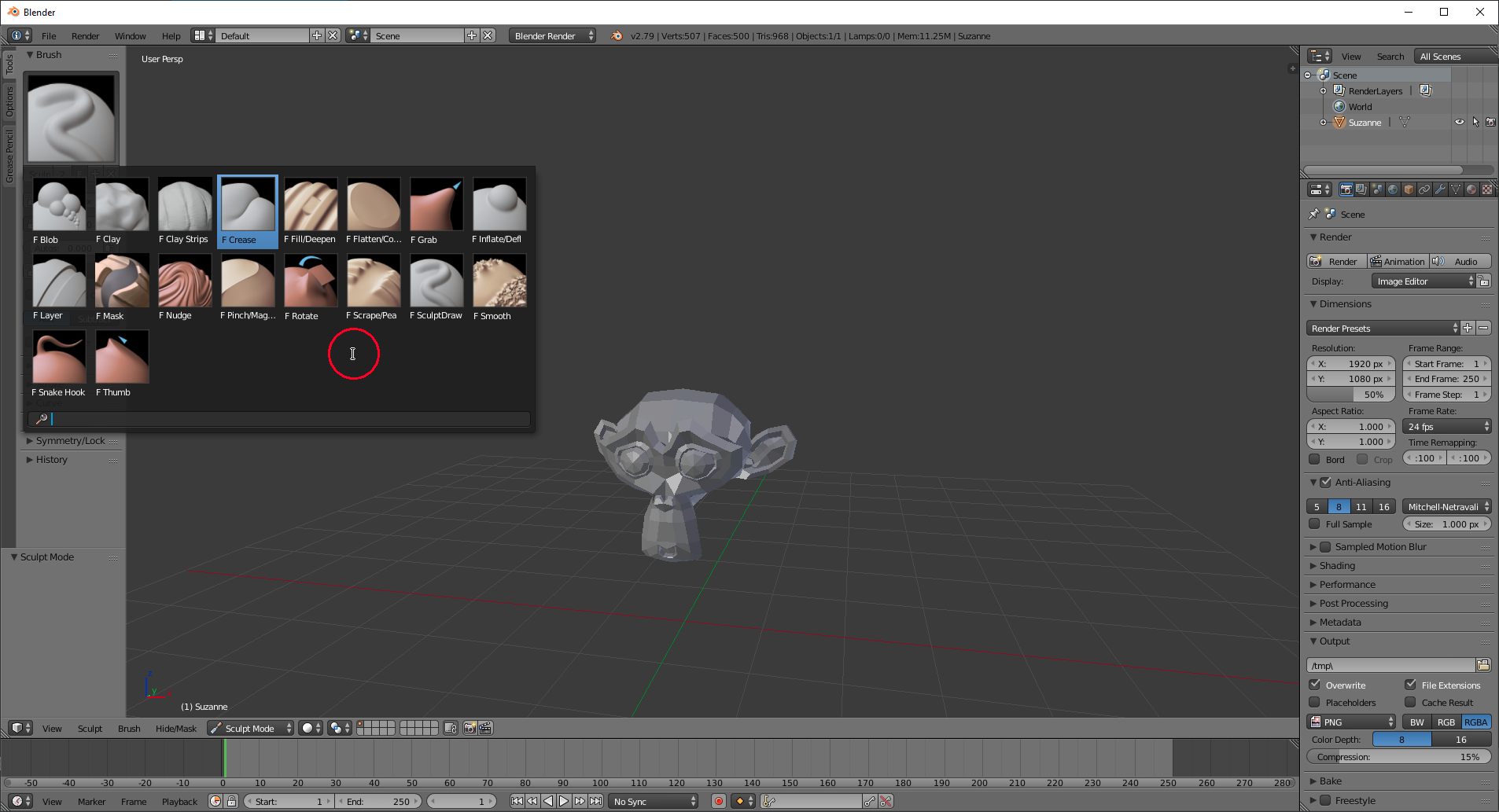Toggle Suzanne visibility eye in outliner
Screen dimensions: 1499x812
click(x=1460, y=122)
